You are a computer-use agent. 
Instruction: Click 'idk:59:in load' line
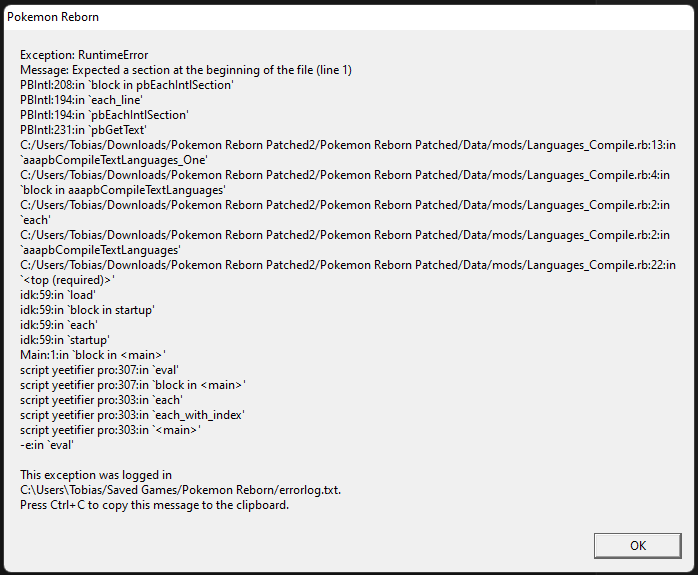click(58, 295)
